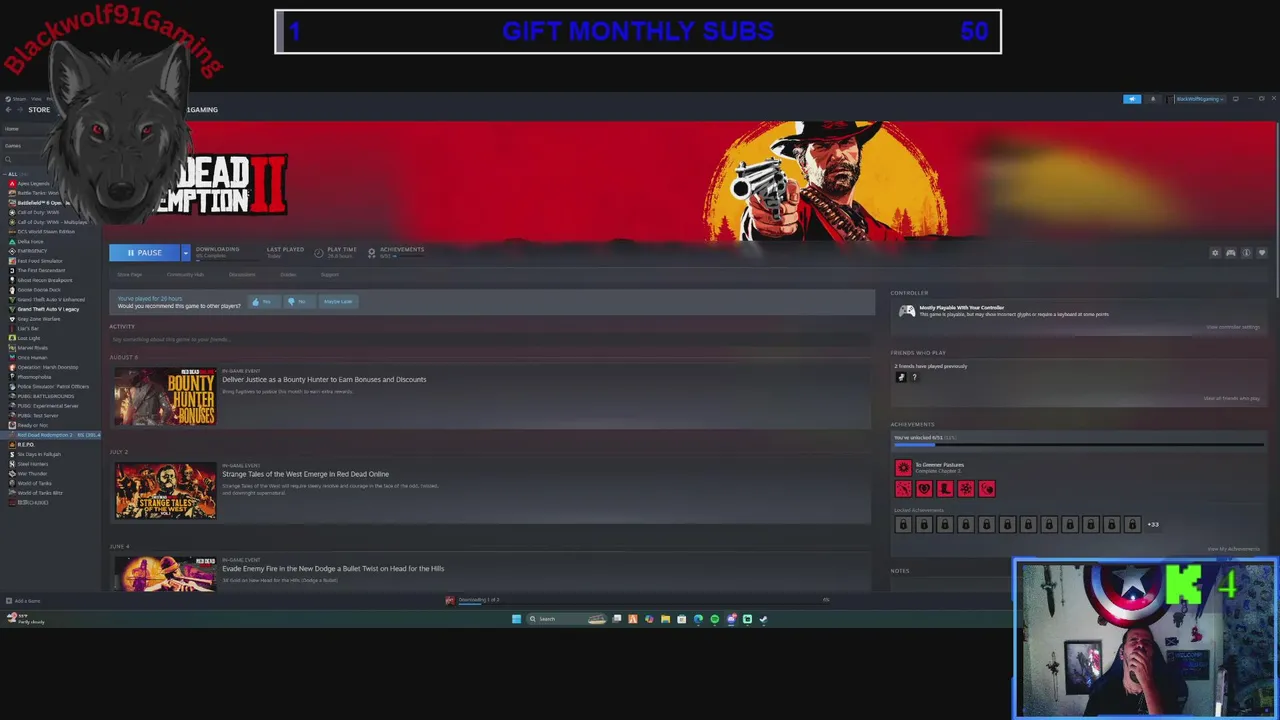Click the announcements megaphone button
Viewport: 1280px width, 720px height.
[1132, 99]
